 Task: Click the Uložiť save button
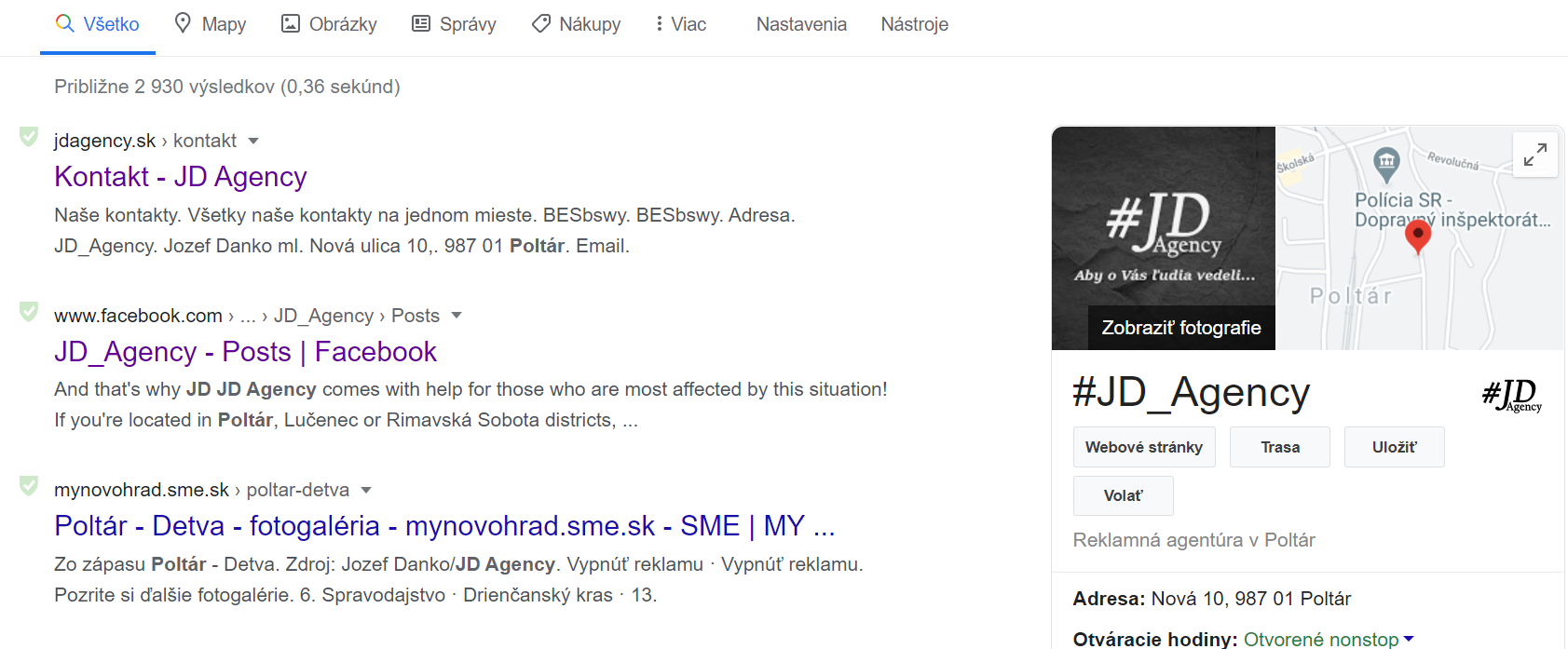1395,447
